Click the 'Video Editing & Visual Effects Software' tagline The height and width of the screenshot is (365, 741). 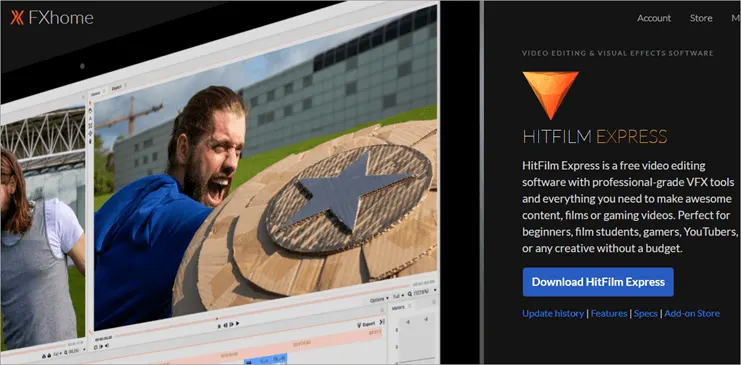coord(618,53)
